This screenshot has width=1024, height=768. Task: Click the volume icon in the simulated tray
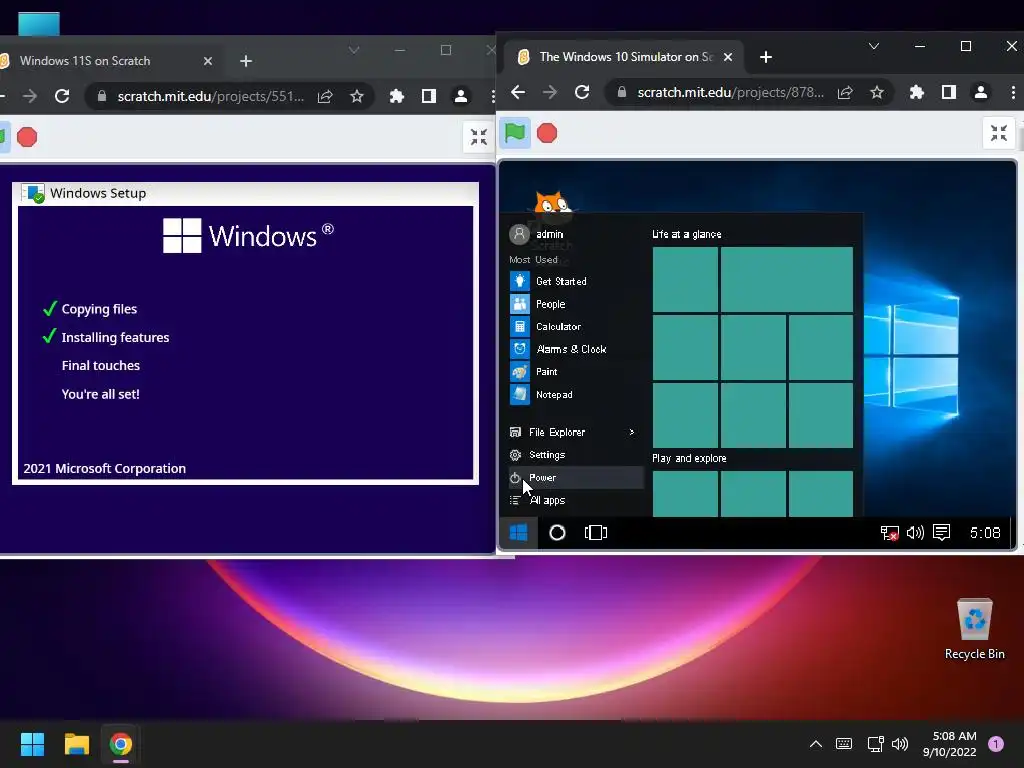(915, 533)
